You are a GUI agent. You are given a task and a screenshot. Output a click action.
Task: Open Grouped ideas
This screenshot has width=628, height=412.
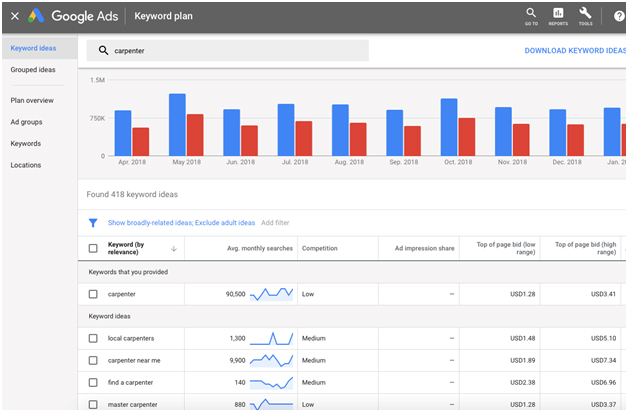(33, 70)
